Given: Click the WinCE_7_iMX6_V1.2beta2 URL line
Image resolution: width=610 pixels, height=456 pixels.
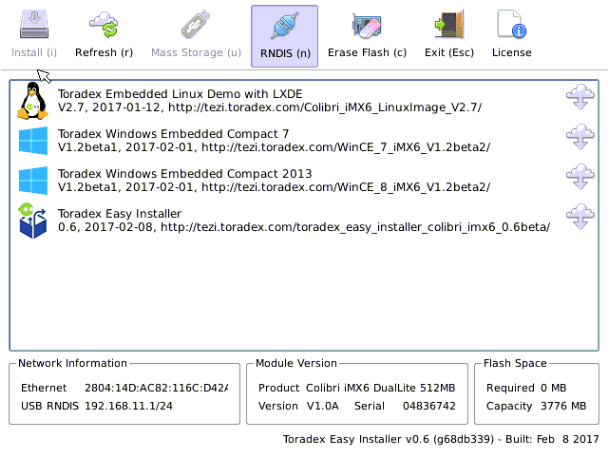Looking at the screenshot, I should 274,147.
